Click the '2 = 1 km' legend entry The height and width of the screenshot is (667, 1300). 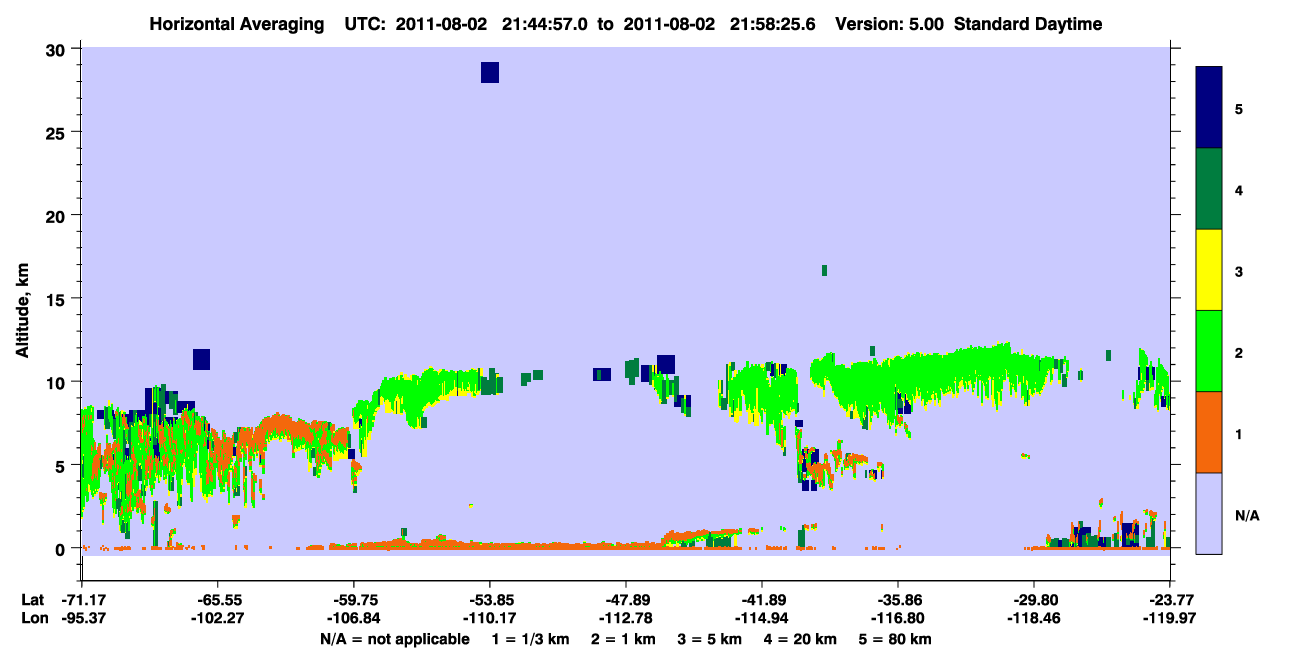(x=624, y=639)
